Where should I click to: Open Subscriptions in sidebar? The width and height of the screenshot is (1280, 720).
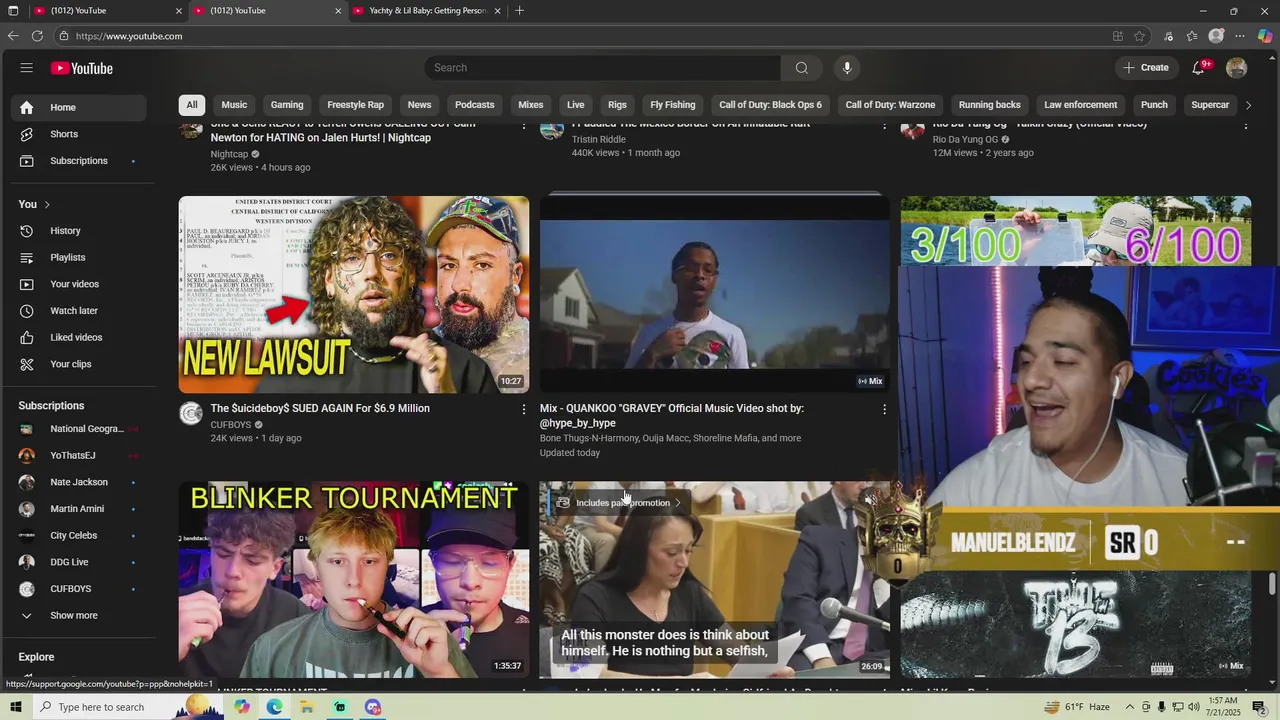point(78,161)
